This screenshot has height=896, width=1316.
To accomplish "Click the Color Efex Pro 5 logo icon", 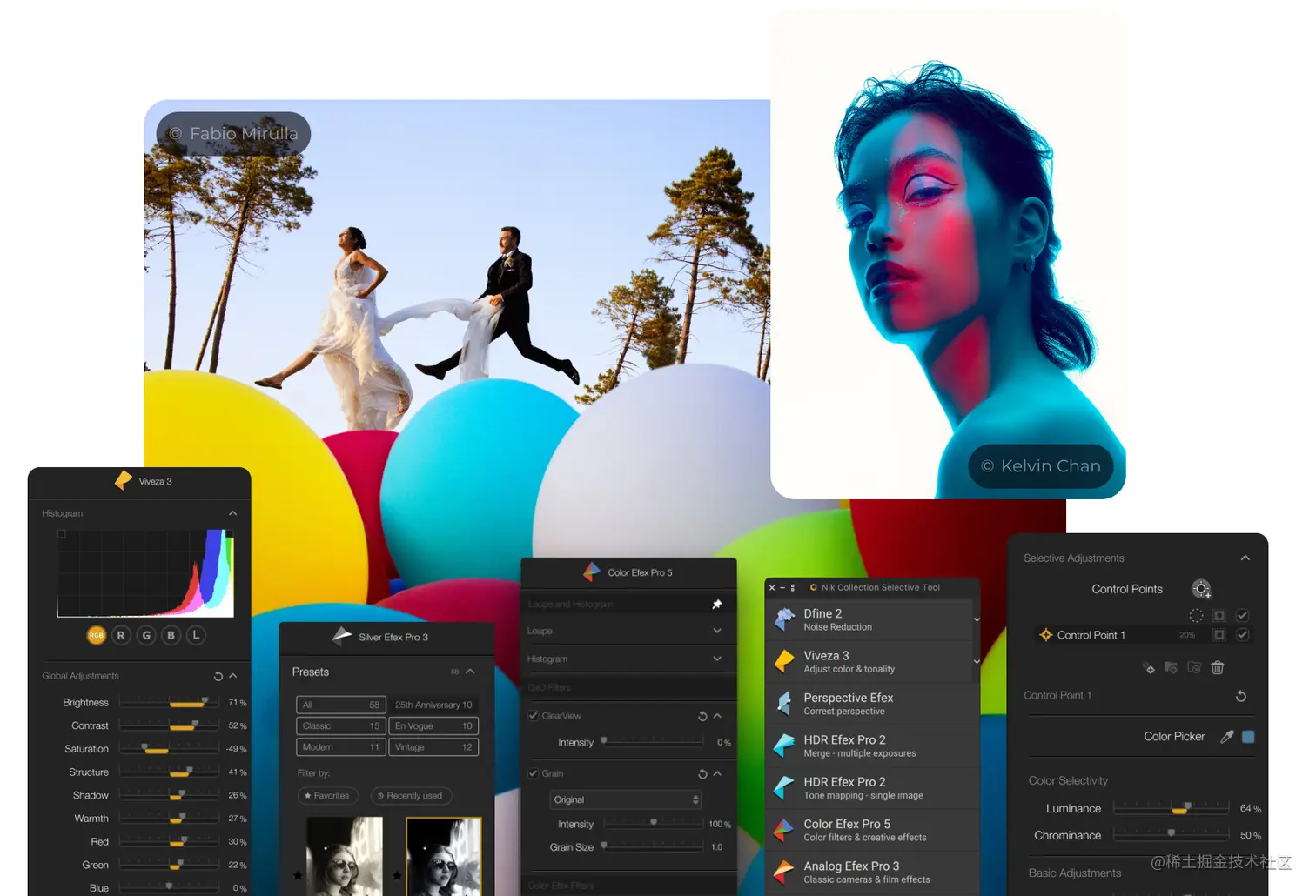I will tap(592, 572).
